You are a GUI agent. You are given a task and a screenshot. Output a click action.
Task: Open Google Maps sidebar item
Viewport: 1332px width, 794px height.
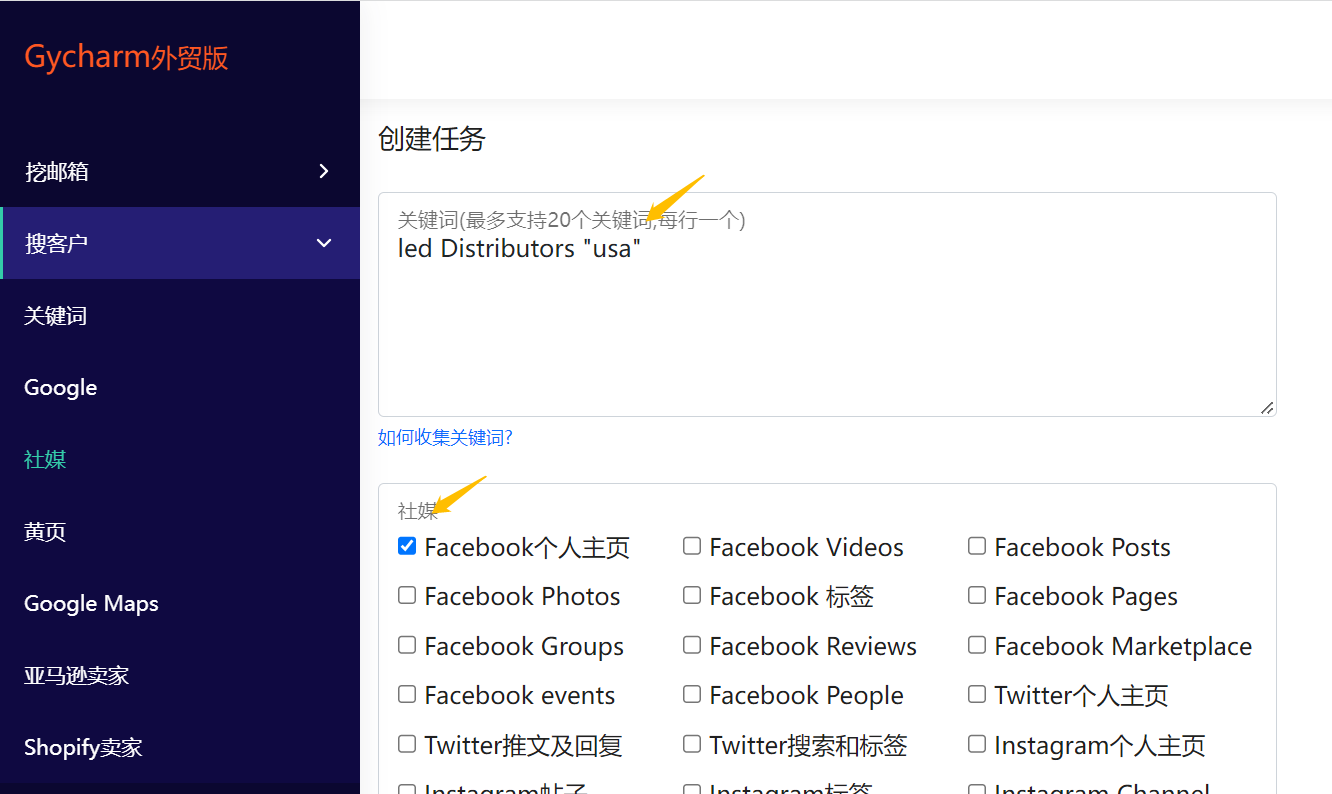[x=91, y=604]
